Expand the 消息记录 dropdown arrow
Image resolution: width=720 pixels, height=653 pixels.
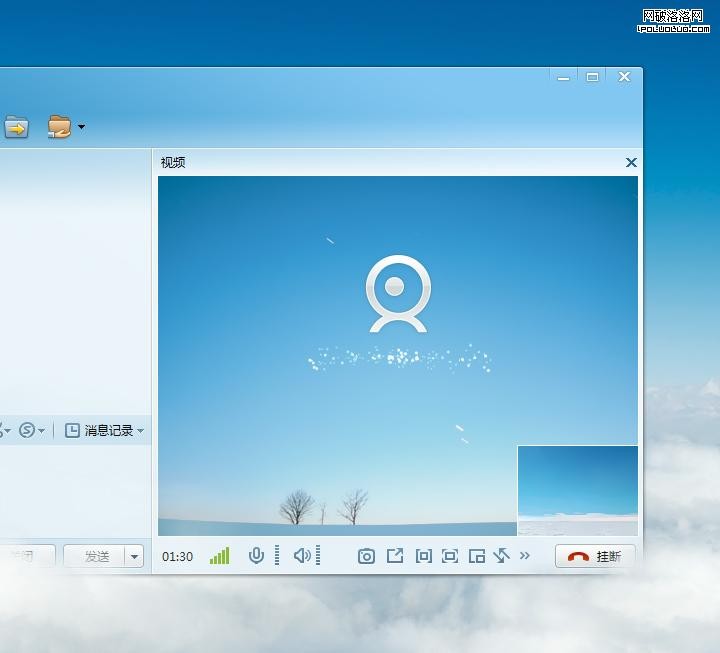tap(141, 431)
